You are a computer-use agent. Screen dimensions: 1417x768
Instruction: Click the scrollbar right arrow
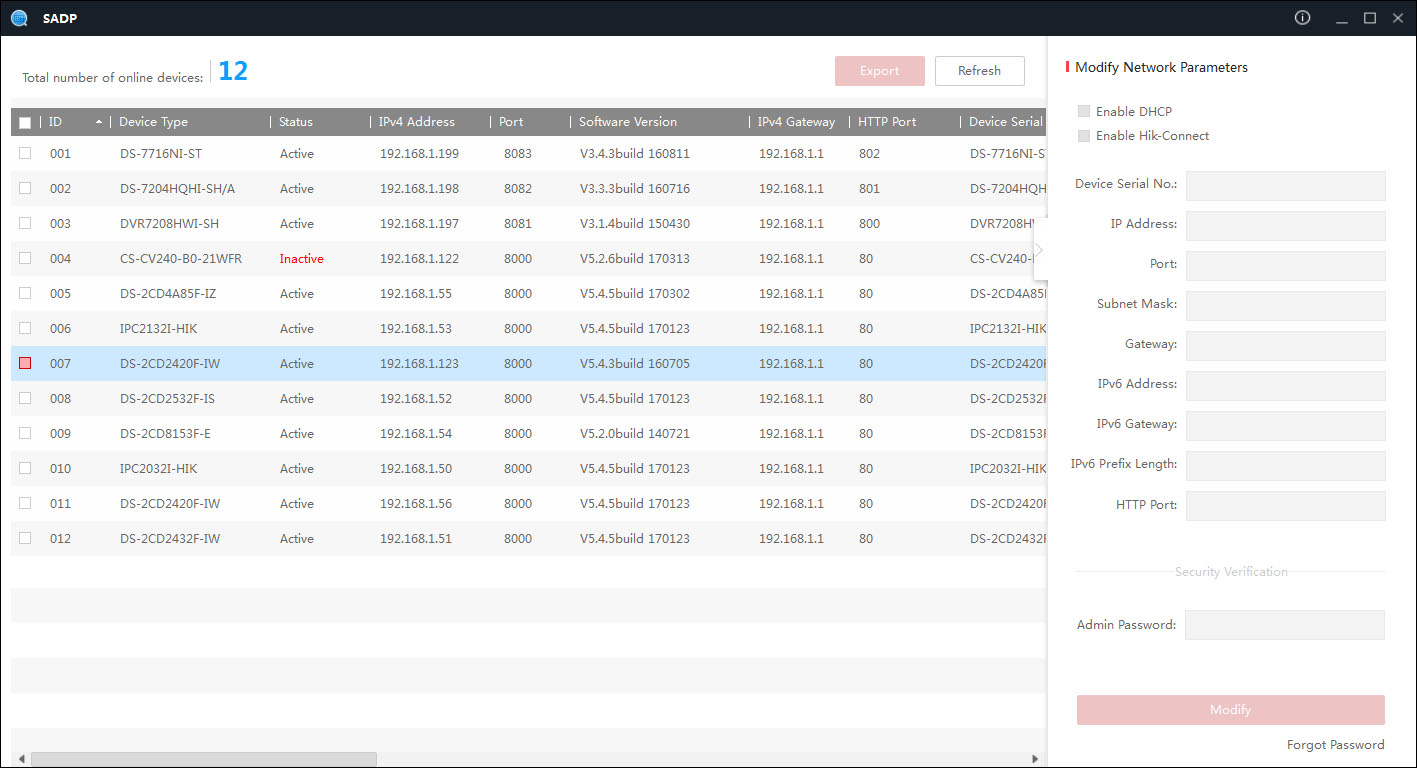point(1036,759)
